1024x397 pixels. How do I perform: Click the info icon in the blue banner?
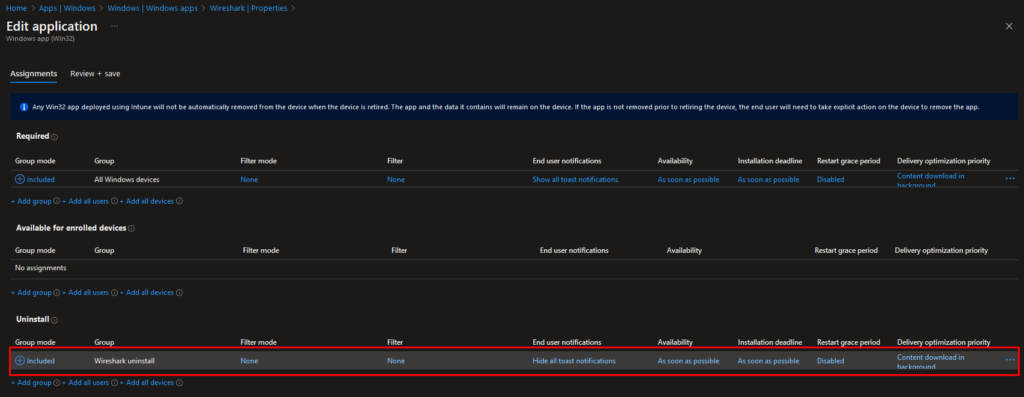(24, 106)
